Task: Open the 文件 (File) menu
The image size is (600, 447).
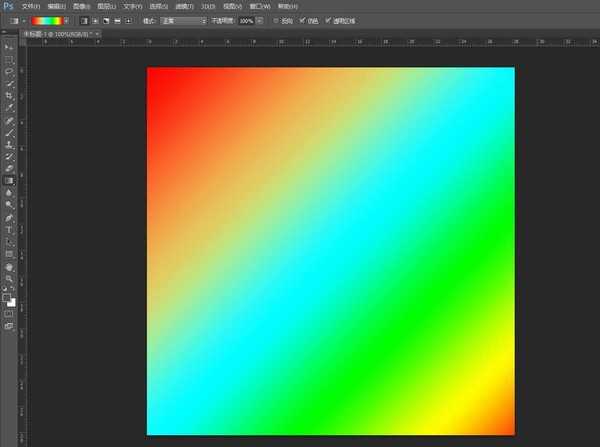Action: (30, 6)
